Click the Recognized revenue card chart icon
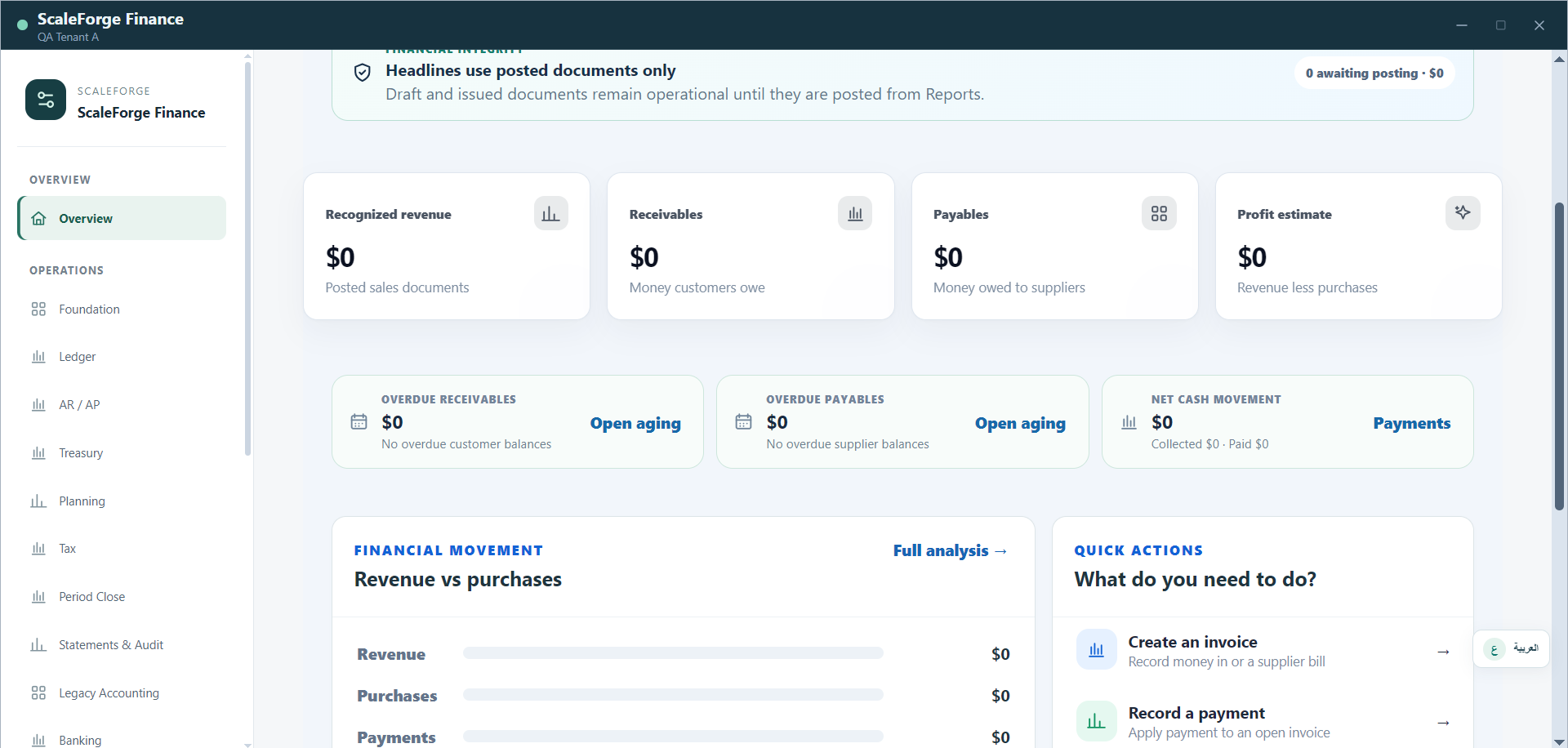Screen dimensions: 1568x748 [551, 214]
